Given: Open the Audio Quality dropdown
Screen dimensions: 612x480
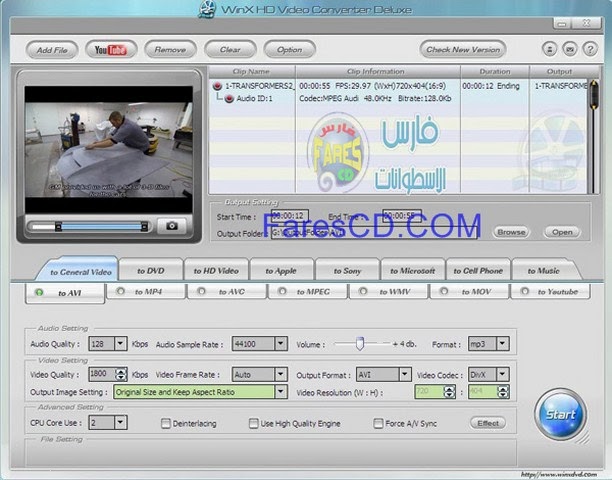Looking at the screenshot, I should [121, 344].
